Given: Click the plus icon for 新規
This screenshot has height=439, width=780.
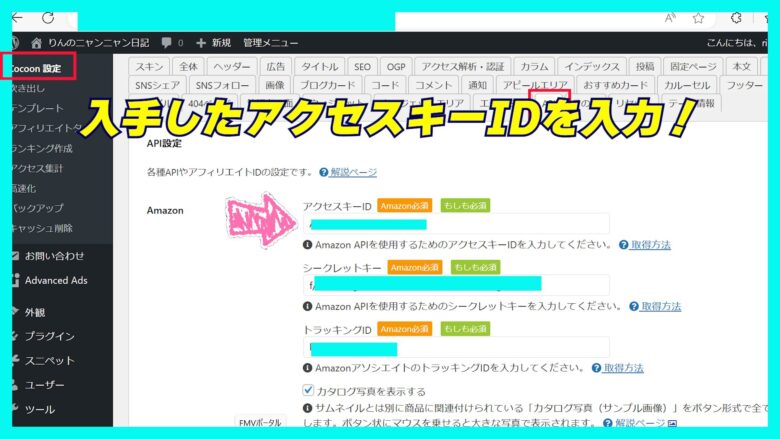Looking at the screenshot, I should tap(201, 43).
